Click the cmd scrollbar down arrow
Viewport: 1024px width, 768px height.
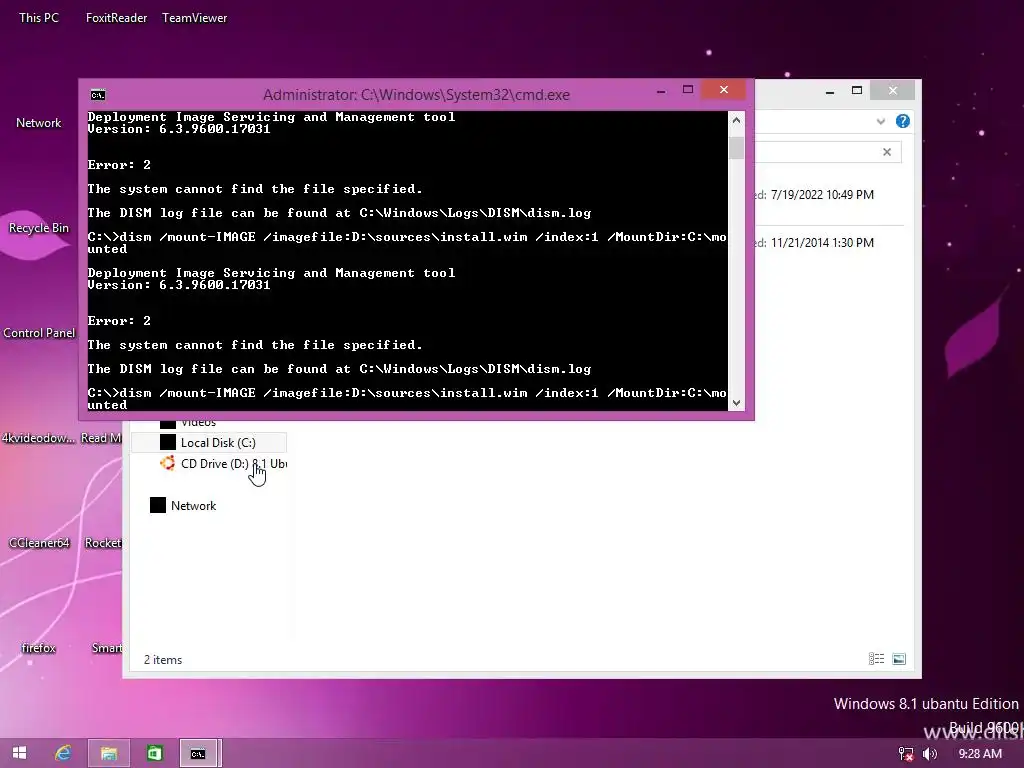click(737, 403)
